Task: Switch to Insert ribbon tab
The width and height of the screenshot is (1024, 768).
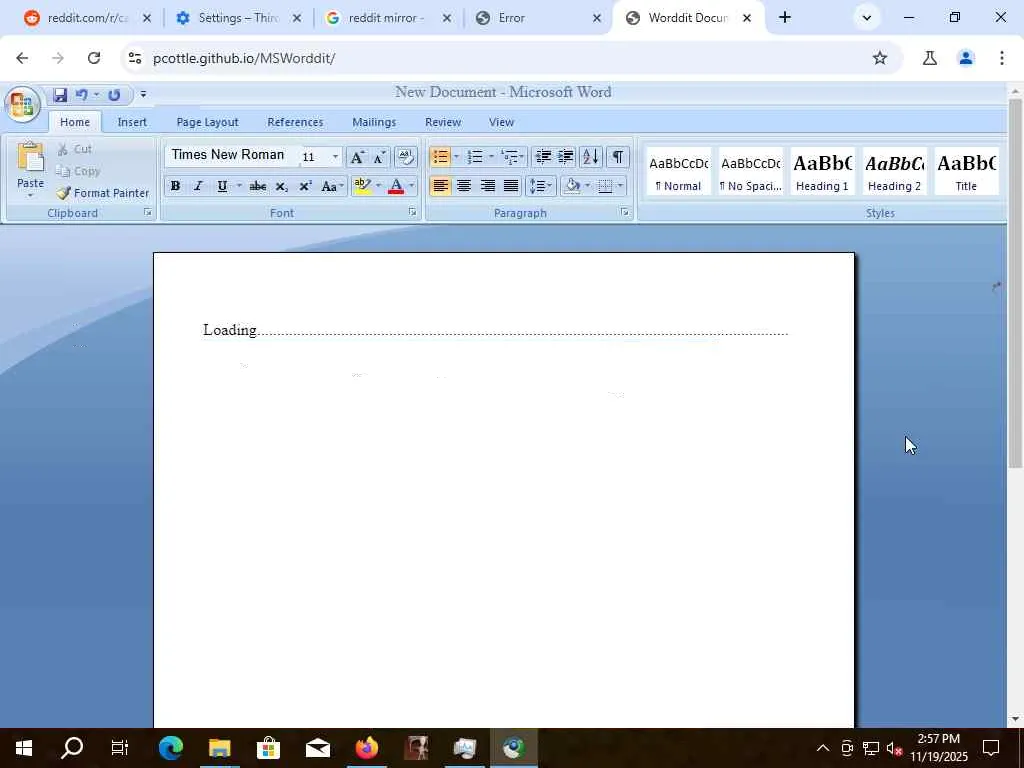Action: pos(132,122)
